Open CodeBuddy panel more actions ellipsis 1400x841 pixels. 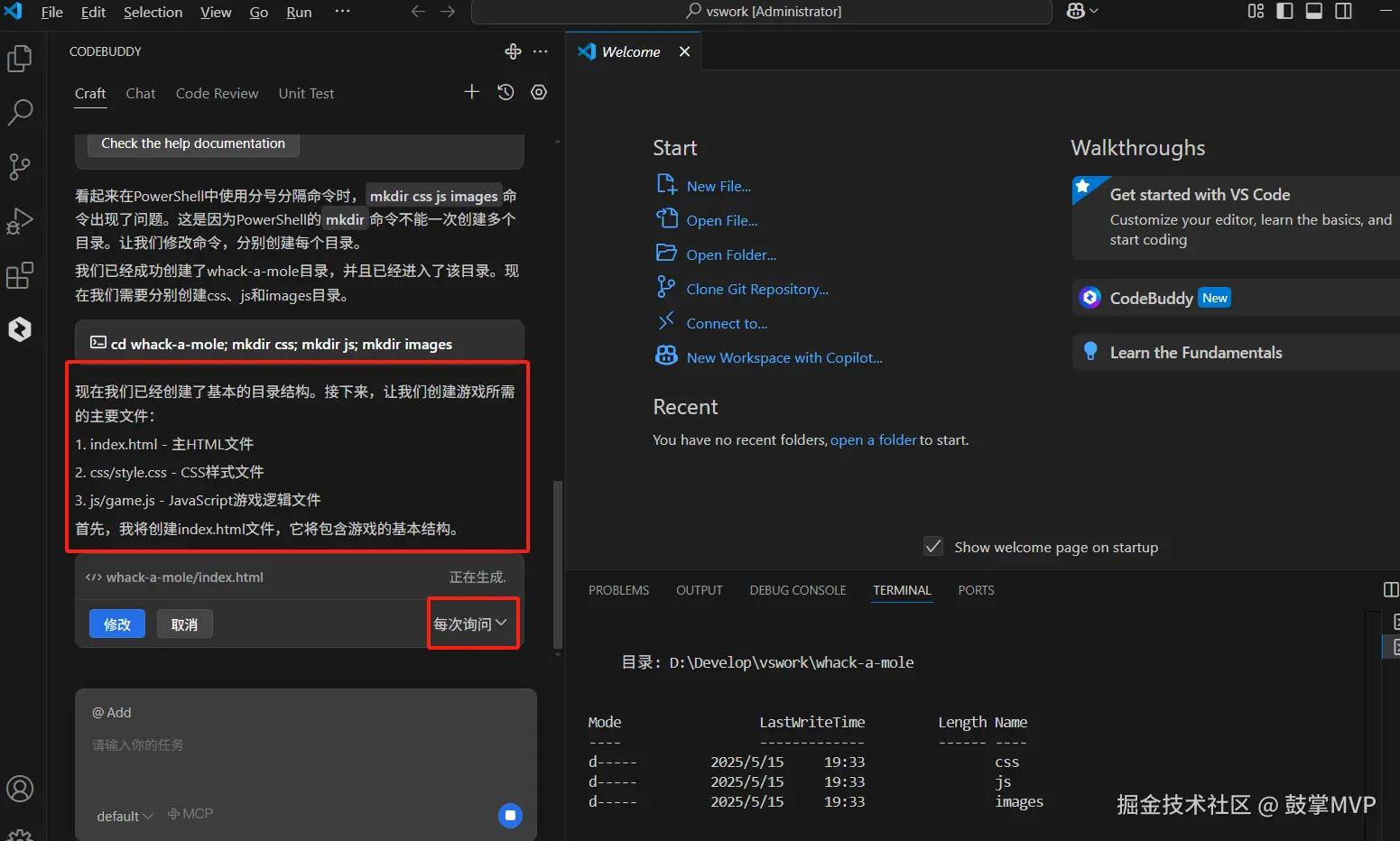click(x=541, y=51)
